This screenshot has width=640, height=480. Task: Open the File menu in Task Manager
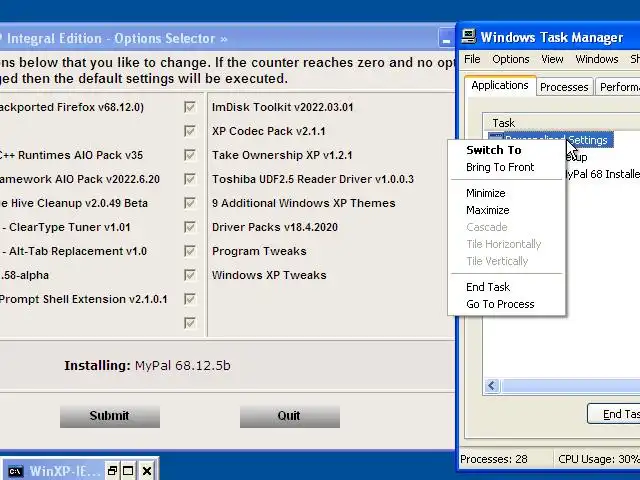tap(472, 59)
